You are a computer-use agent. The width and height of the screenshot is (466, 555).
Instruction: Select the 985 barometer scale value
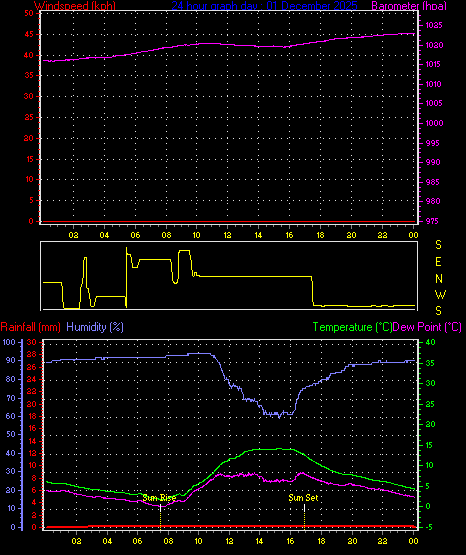(x=433, y=182)
